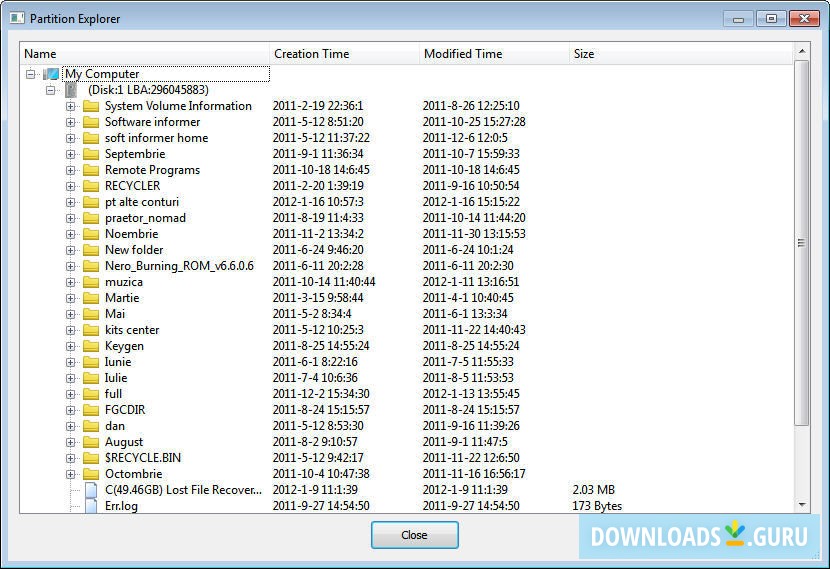Expand the muzica folder node
Viewport: 830px width, 569px height.
pos(70,282)
